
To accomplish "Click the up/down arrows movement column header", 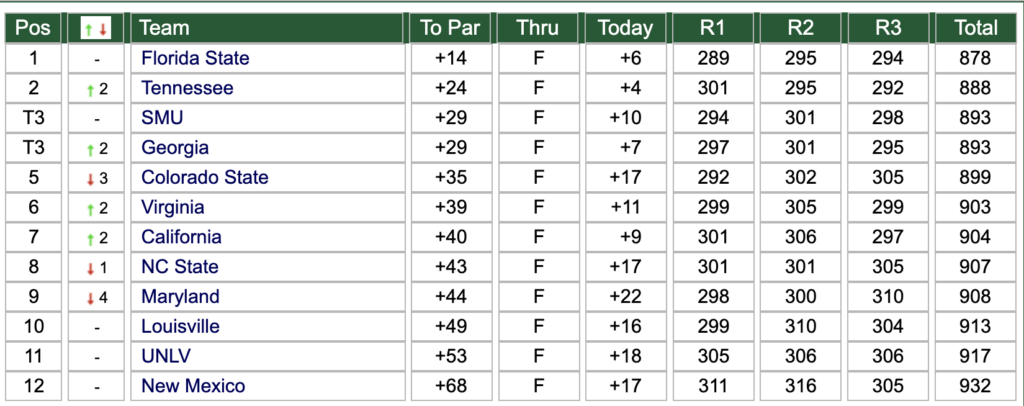I will tap(96, 27).
